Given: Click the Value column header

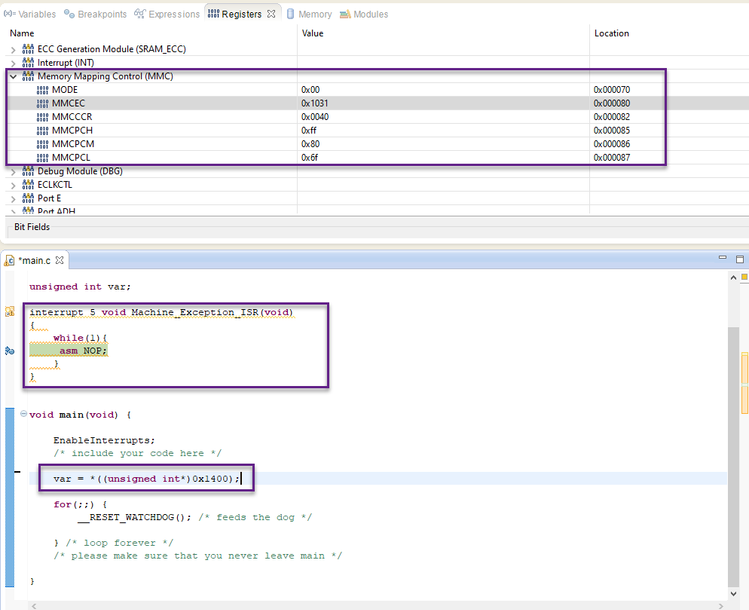Looking at the screenshot, I should pyautogui.click(x=313, y=33).
